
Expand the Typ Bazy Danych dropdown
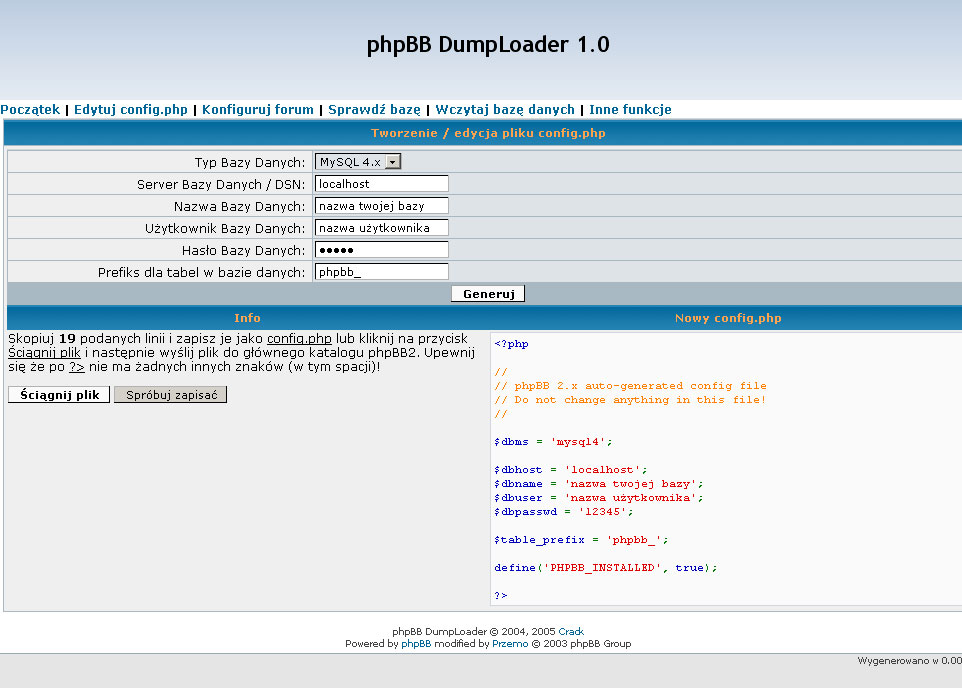358,162
